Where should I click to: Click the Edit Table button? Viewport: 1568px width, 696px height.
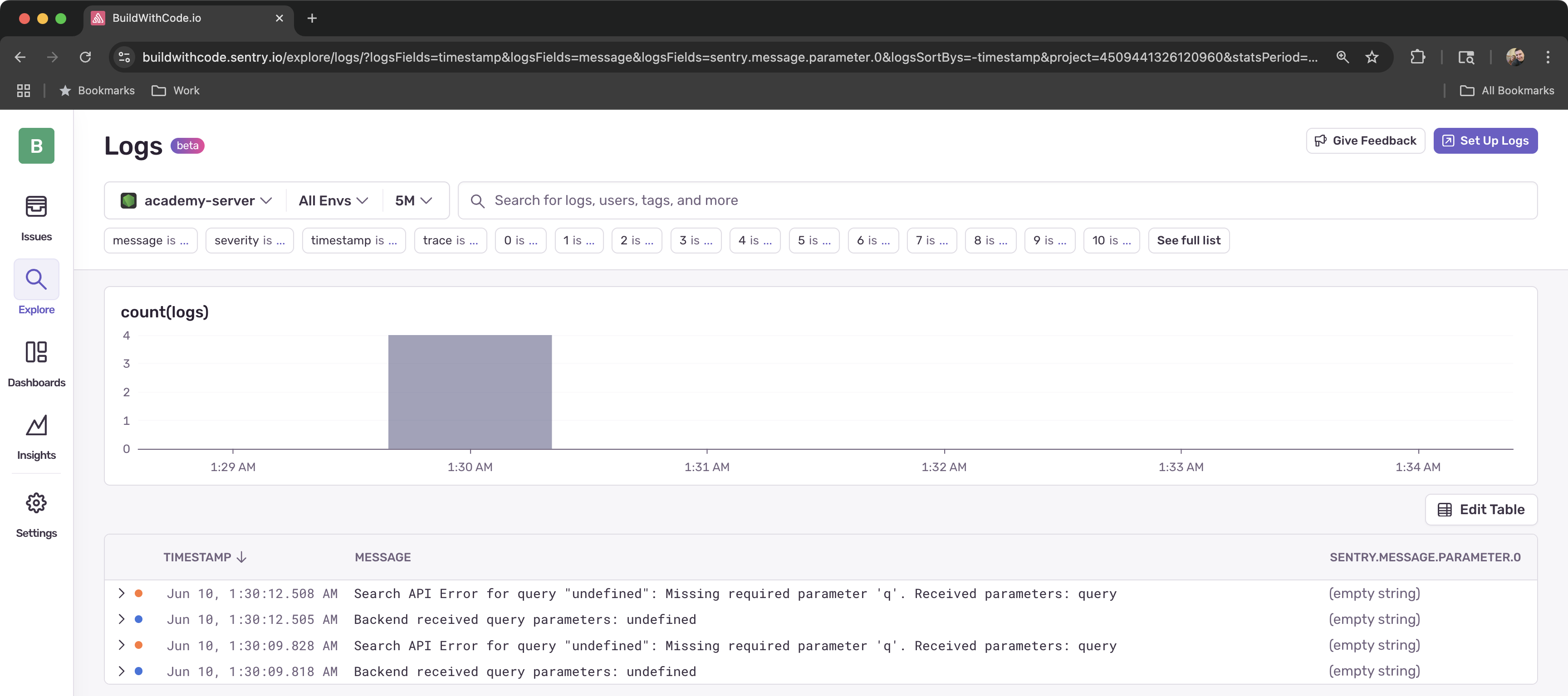point(1481,509)
